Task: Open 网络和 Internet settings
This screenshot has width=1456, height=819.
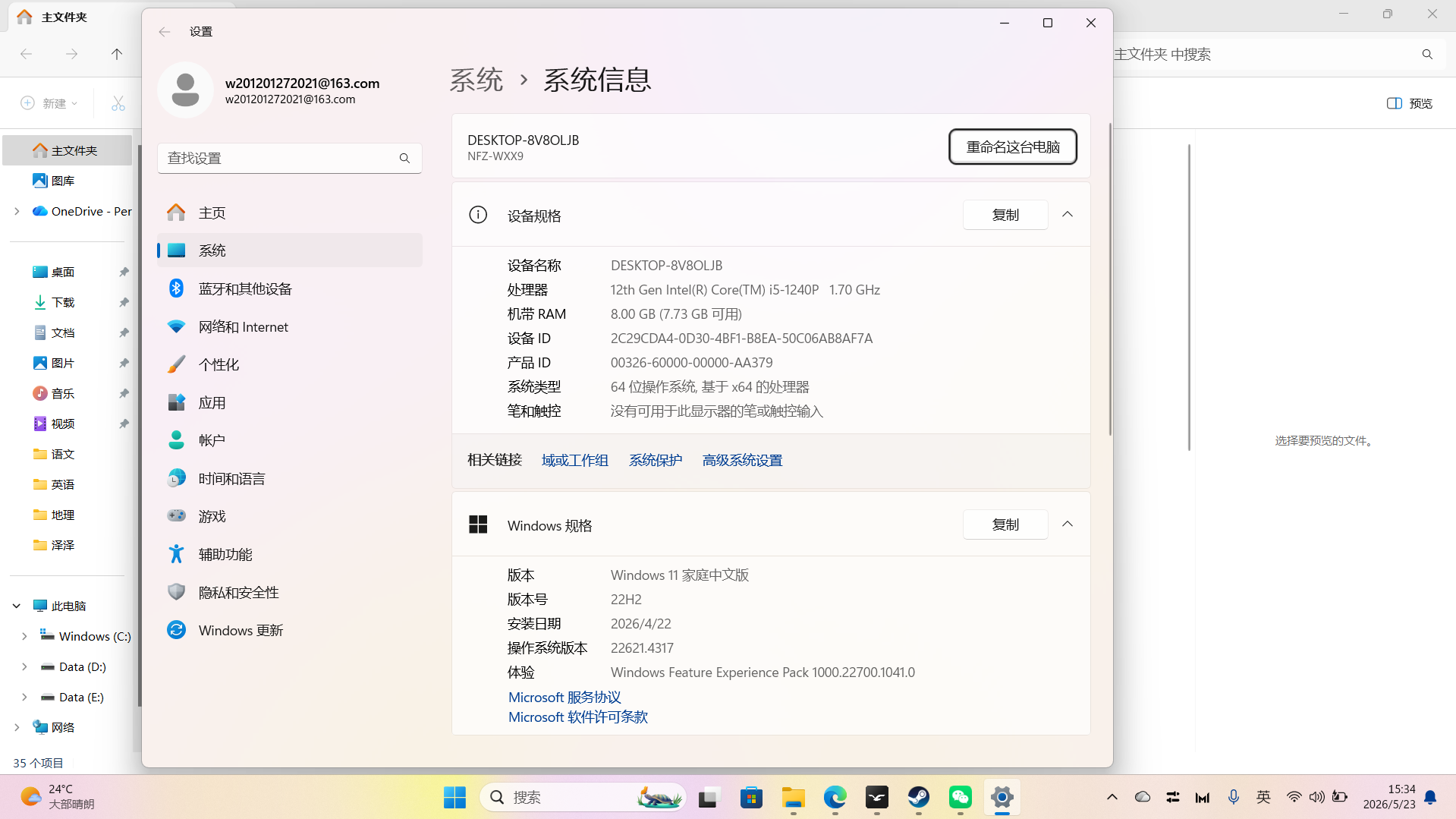Action: [x=289, y=326]
